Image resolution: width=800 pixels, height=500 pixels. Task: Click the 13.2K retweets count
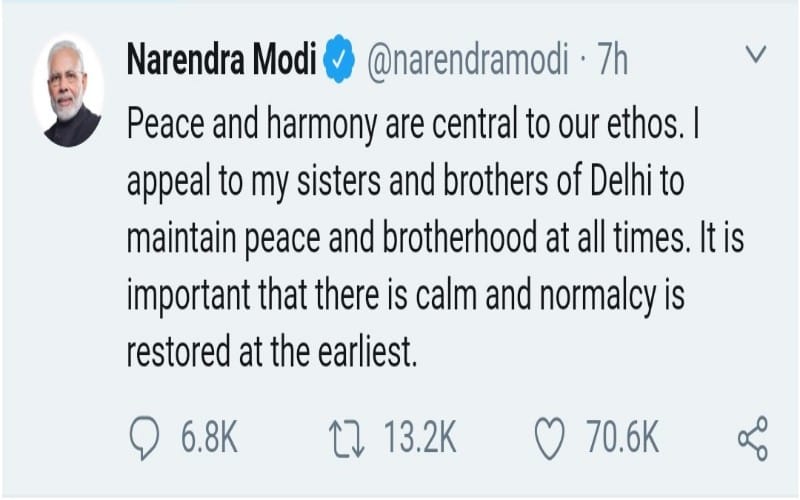coord(418,436)
